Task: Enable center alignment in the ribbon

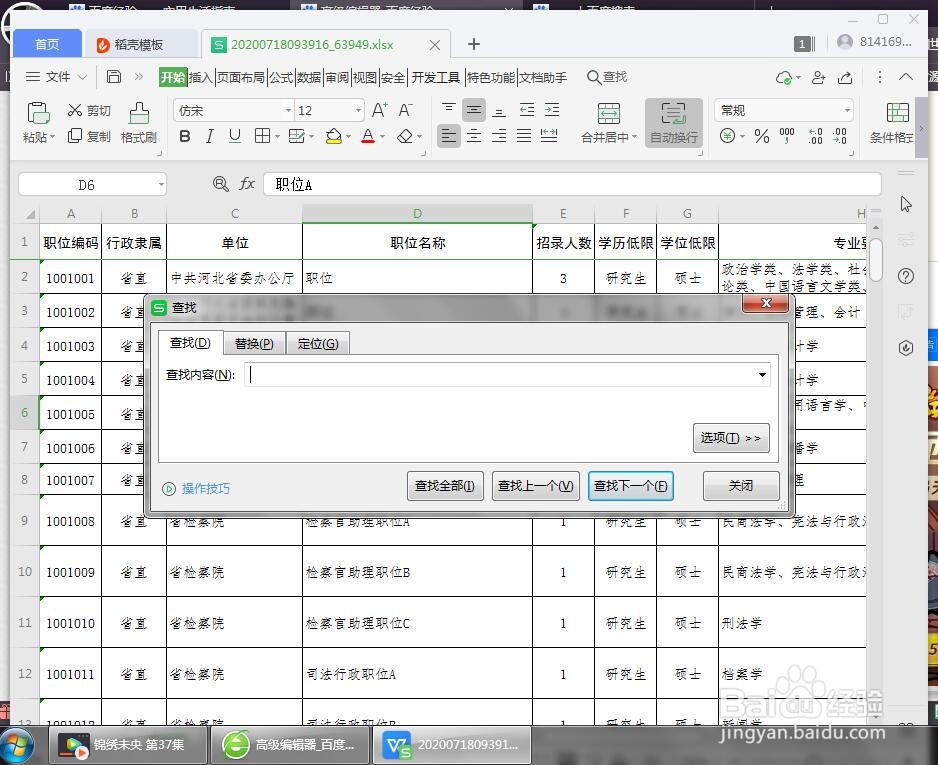Action: (474, 137)
